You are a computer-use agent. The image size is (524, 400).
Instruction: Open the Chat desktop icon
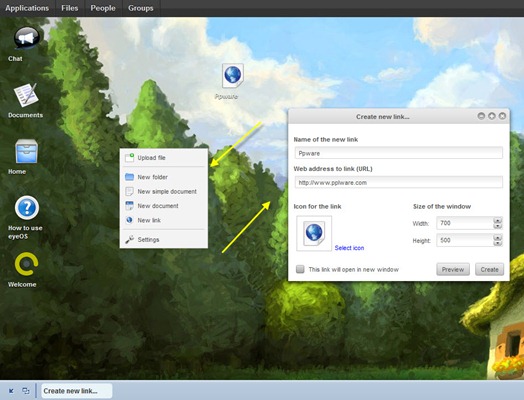coord(26,37)
